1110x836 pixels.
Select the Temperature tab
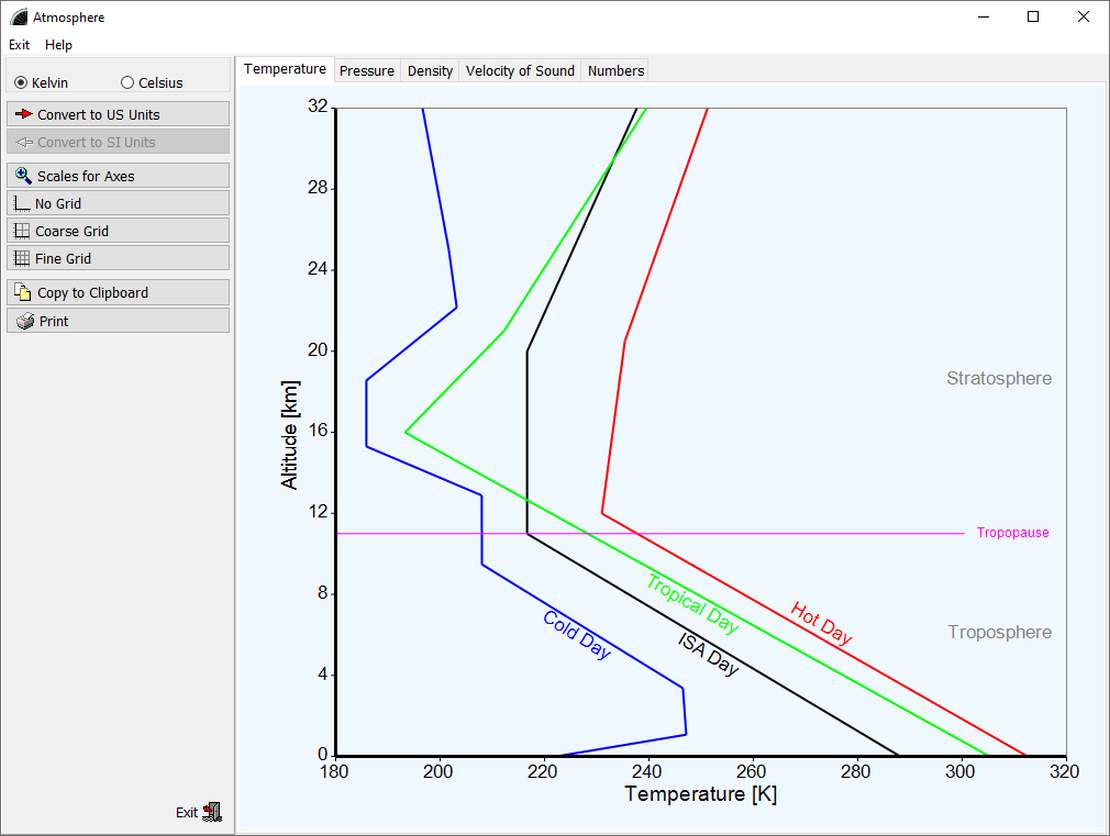tap(285, 69)
